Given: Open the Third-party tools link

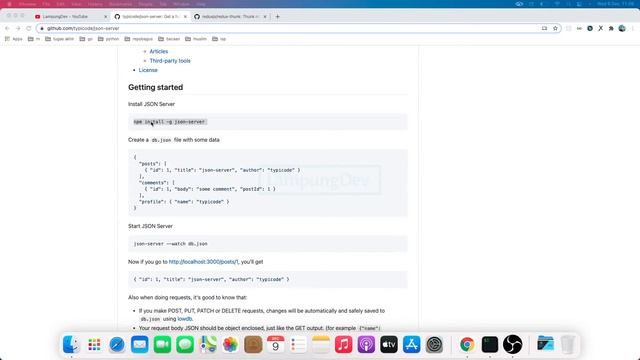Looking at the screenshot, I should pos(170,61).
